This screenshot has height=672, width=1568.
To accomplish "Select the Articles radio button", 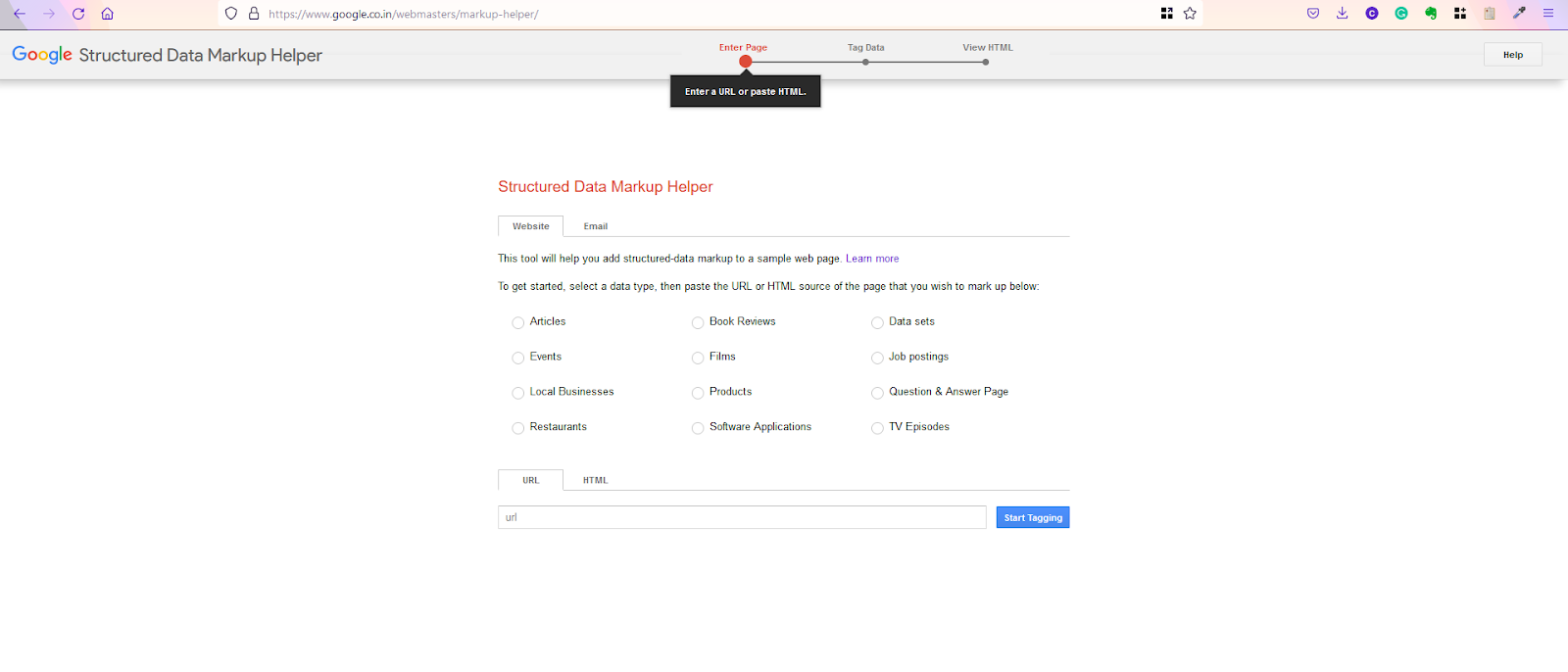I will point(518,322).
